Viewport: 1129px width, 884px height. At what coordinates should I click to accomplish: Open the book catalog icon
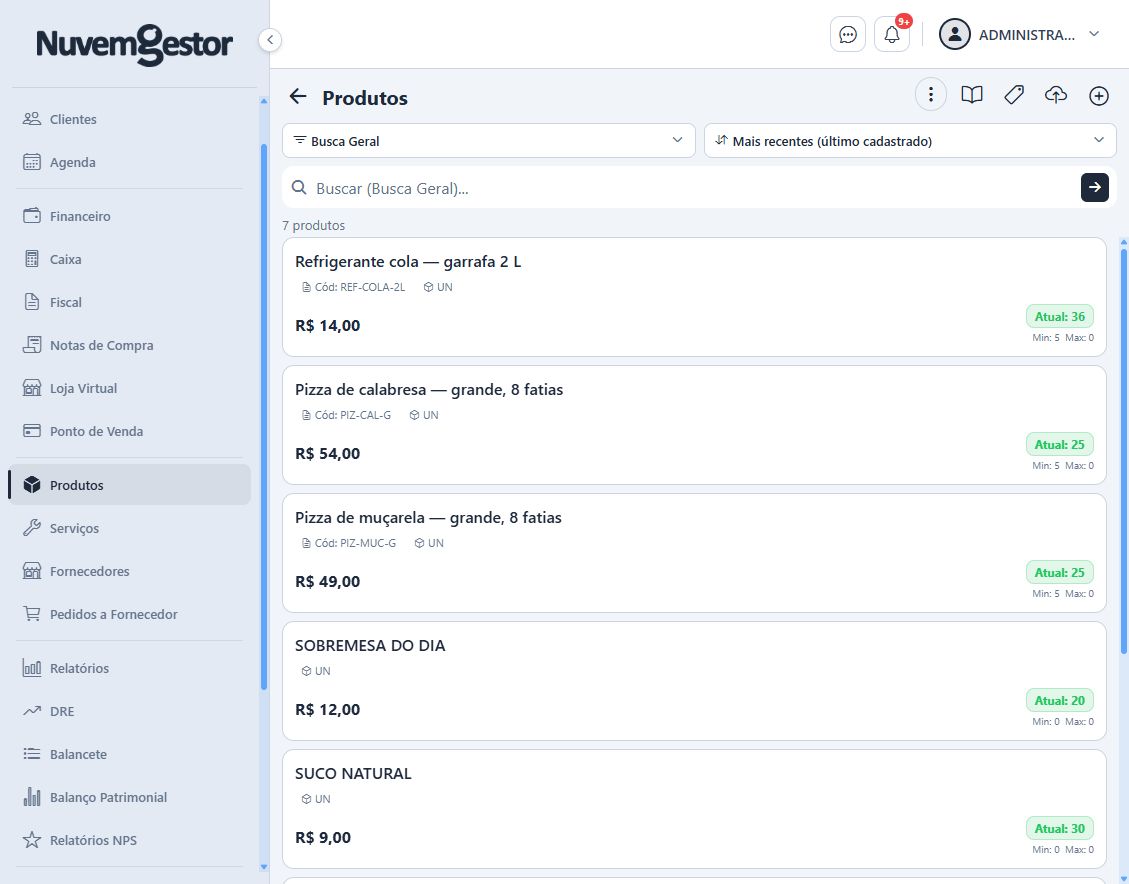point(972,94)
